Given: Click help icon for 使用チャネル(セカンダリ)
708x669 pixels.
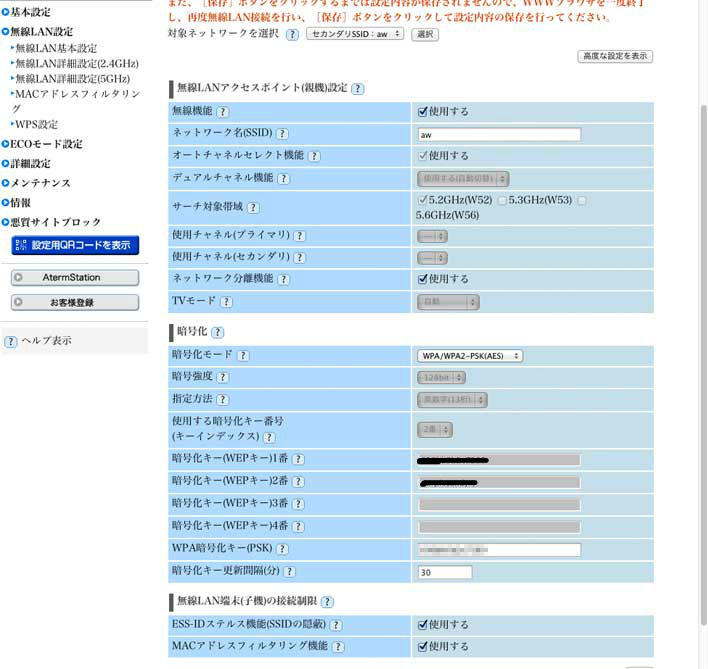Looking at the screenshot, I should coord(300,258).
